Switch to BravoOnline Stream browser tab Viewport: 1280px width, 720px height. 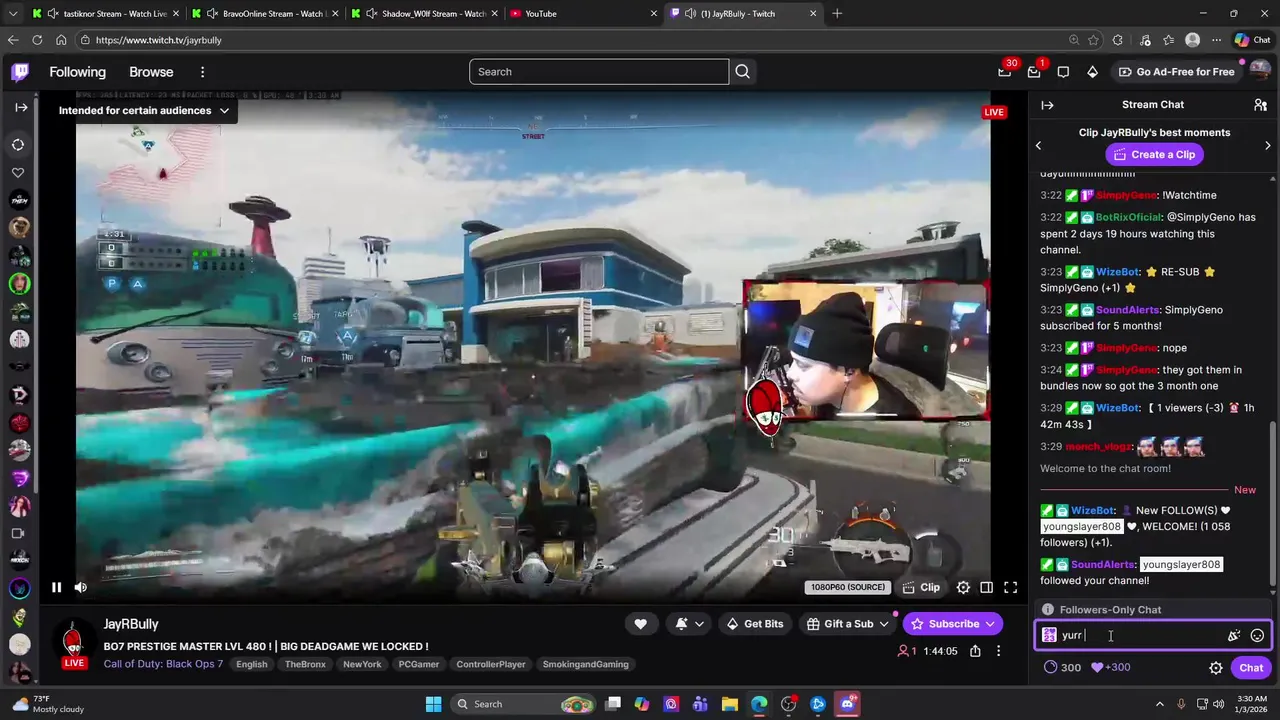264,14
